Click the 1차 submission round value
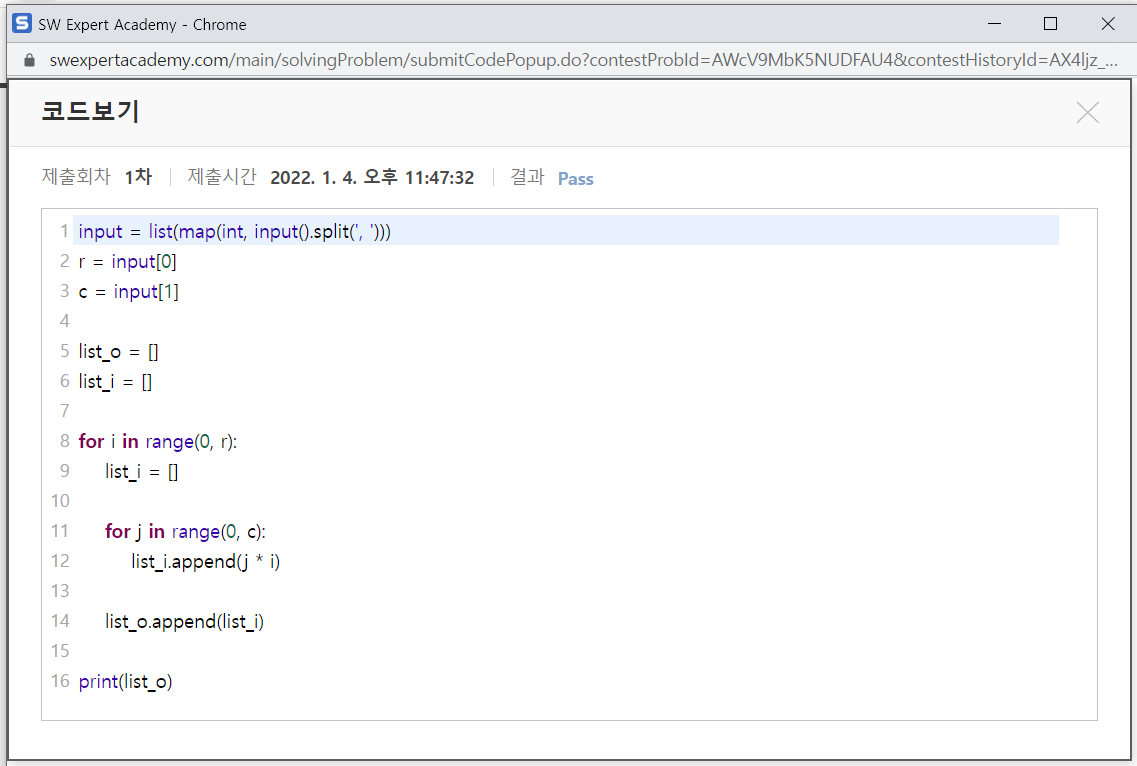 point(138,177)
